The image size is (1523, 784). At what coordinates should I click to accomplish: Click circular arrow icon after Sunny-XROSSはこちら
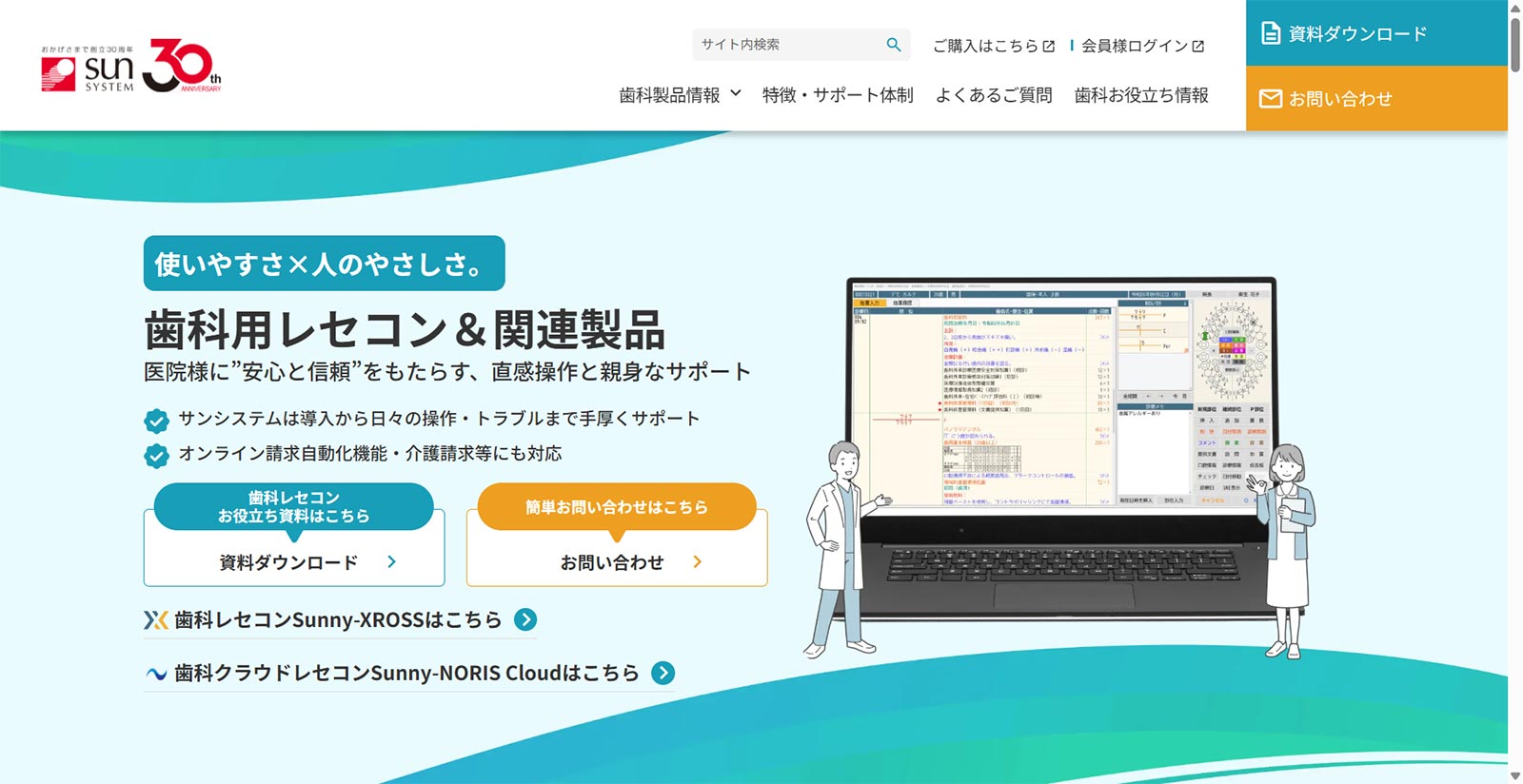[x=525, y=619]
